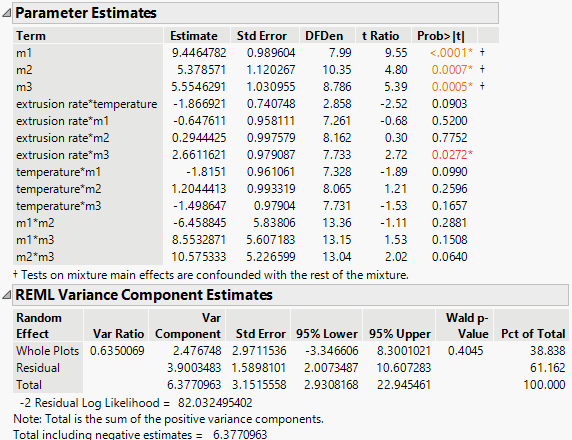Screen dimensions: 572x440
Task: Select the Std Error header in Parameter Estimates
Action: (262, 36)
